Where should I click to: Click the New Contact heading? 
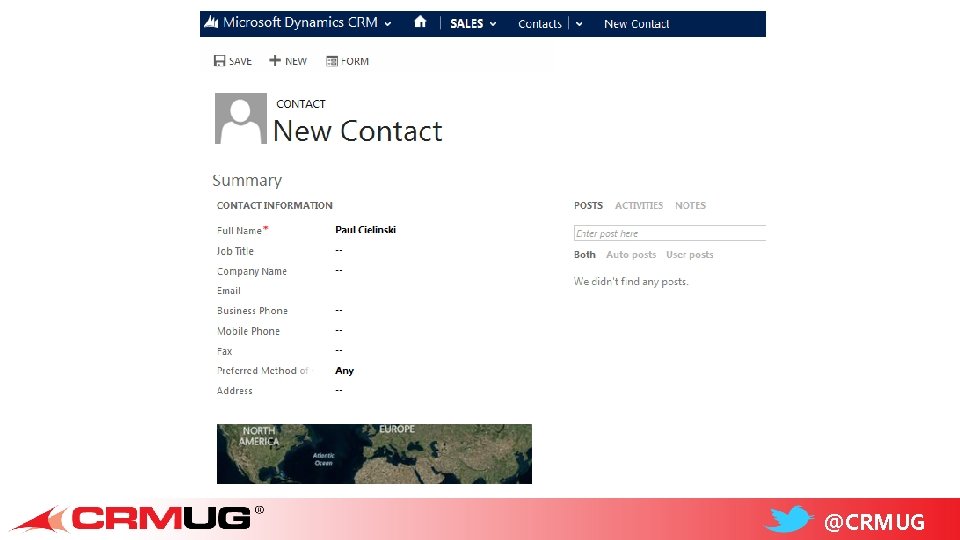click(358, 131)
